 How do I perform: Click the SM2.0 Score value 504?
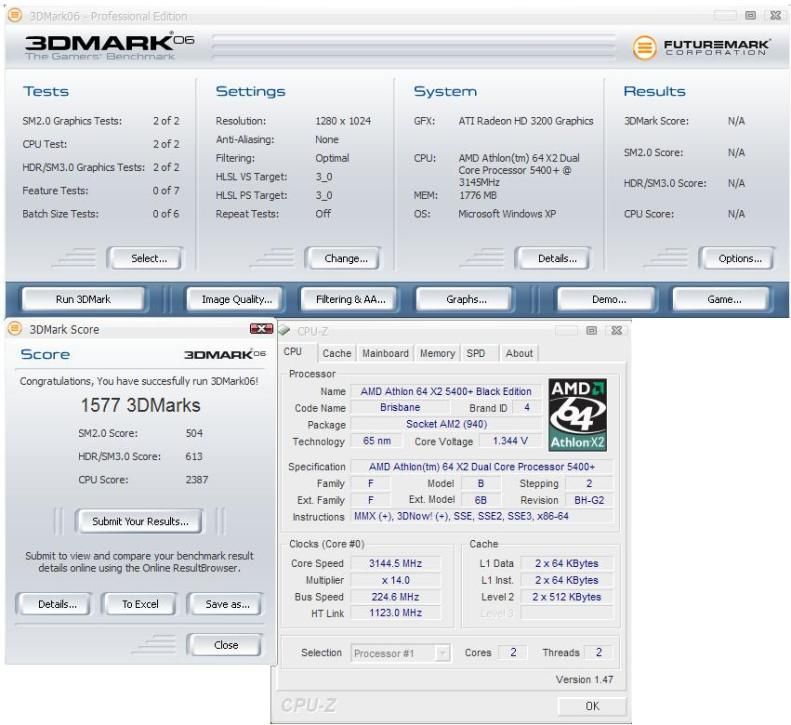pos(194,433)
